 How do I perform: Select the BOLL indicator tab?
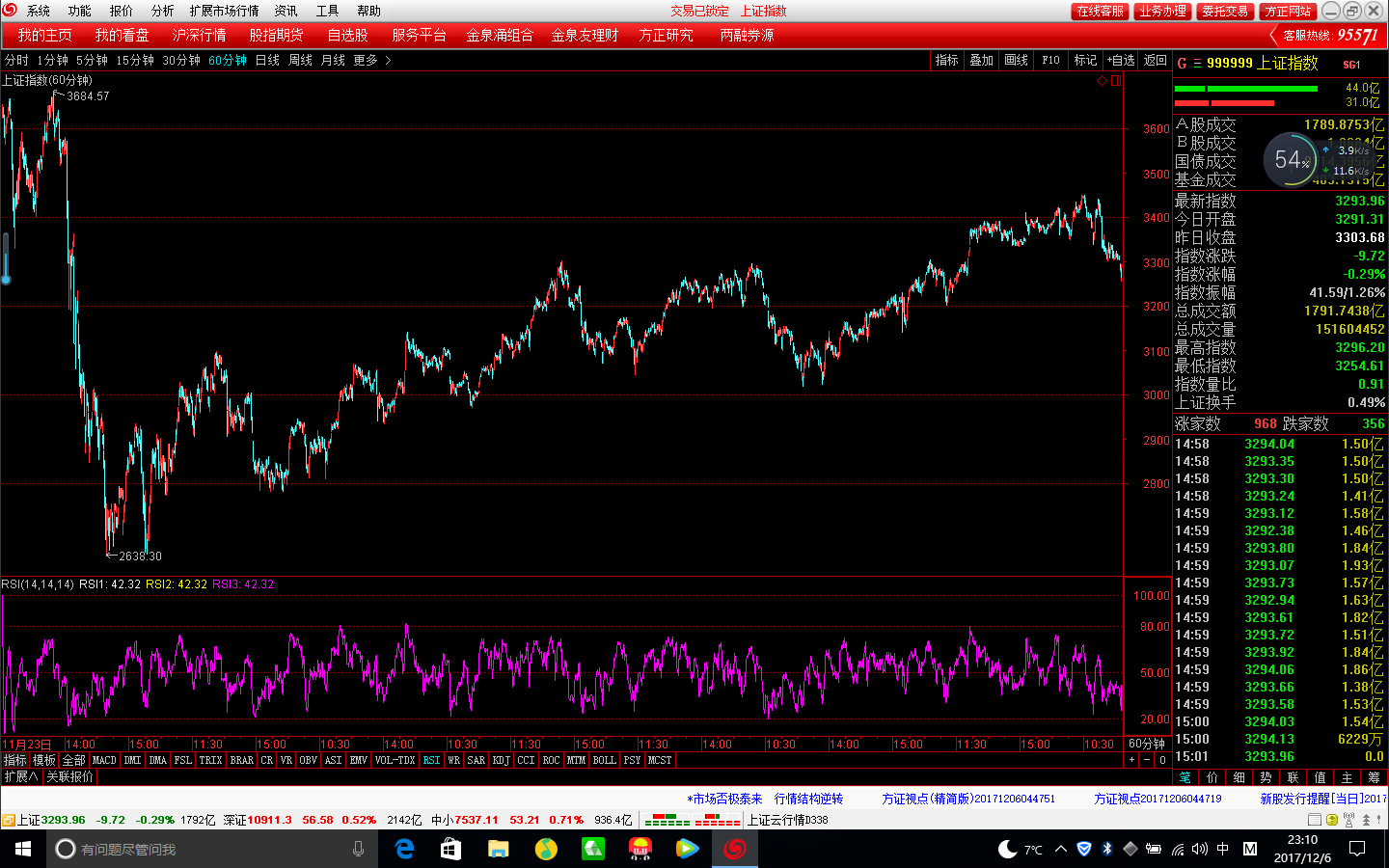click(605, 760)
